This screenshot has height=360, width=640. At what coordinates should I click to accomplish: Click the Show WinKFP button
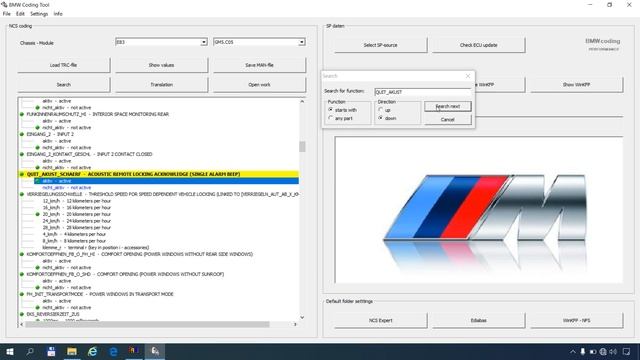tap(576, 84)
